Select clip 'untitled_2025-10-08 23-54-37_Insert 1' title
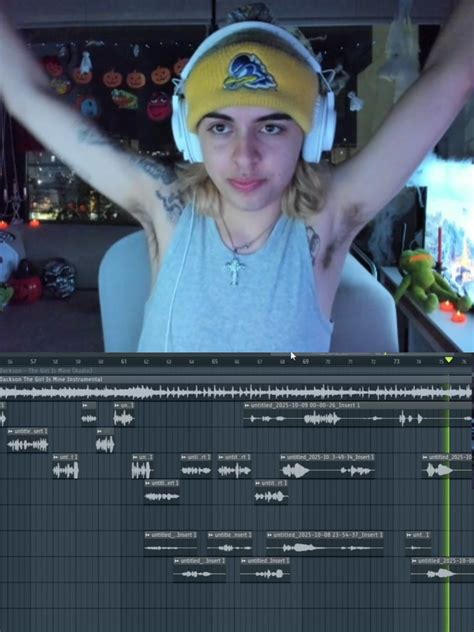 (x=328, y=535)
